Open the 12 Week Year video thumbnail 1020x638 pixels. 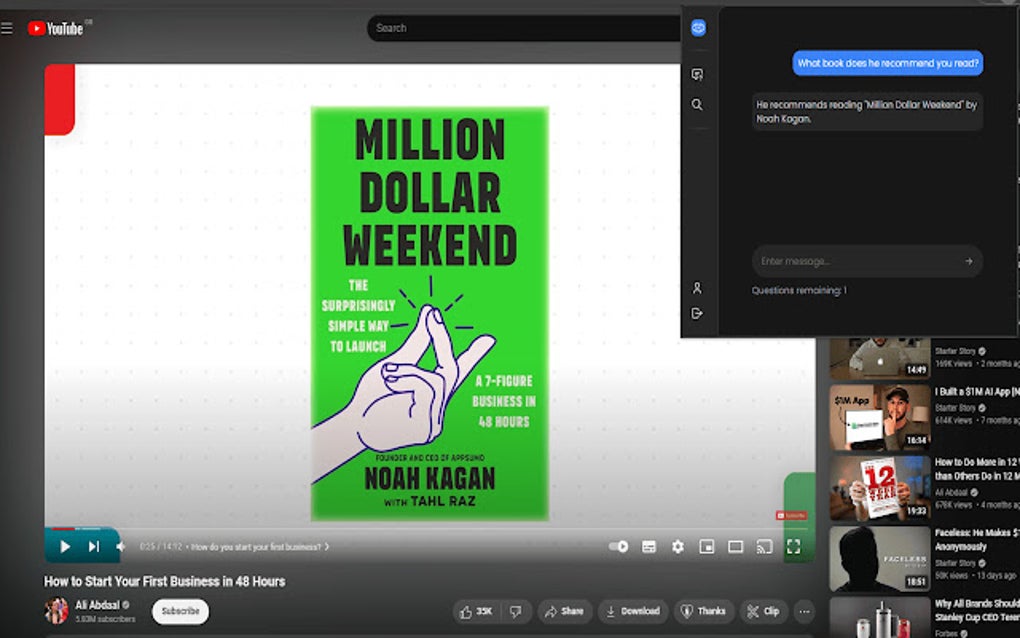(879, 488)
